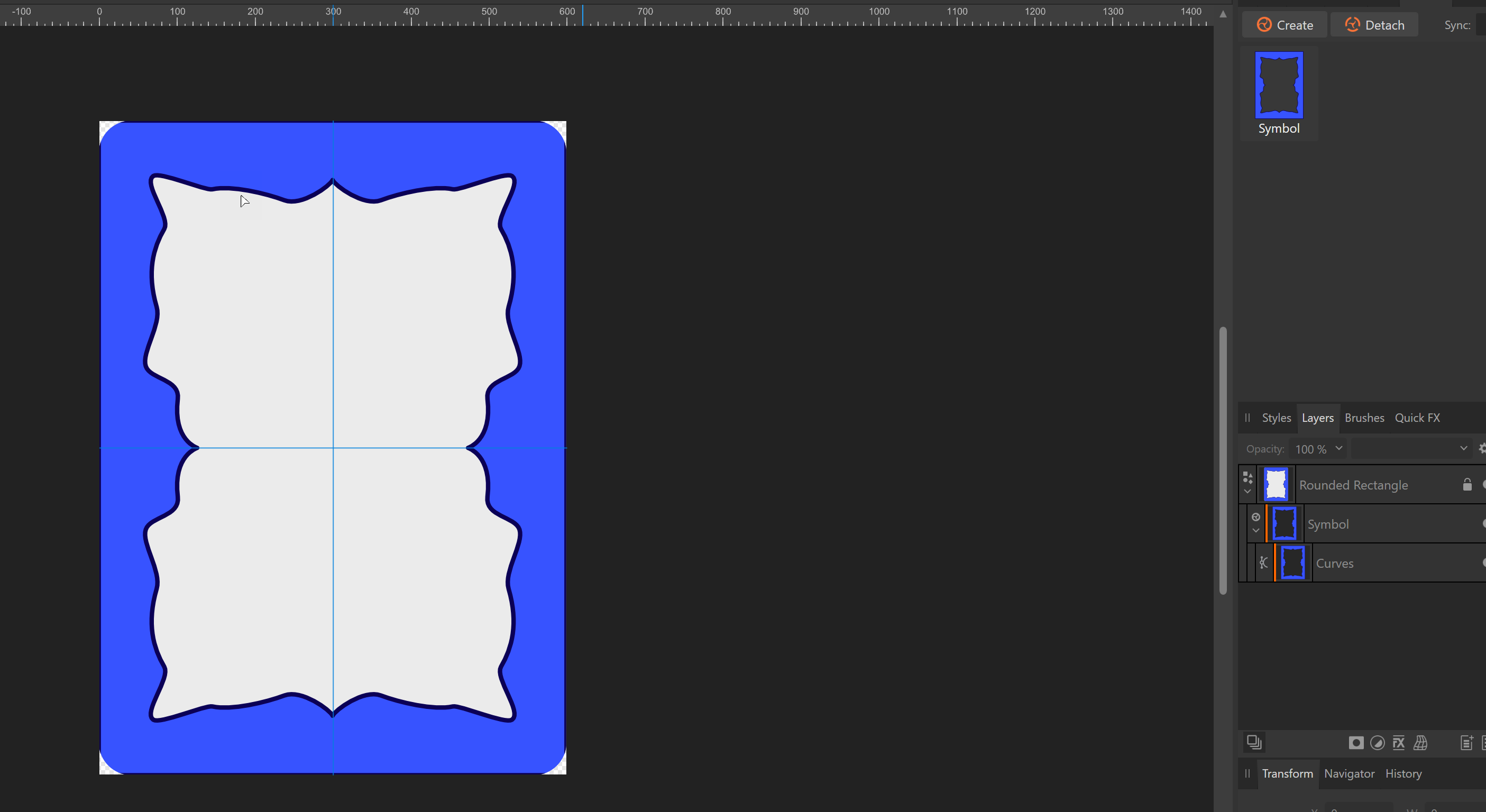Click the Transform panel group grip handle
This screenshot has width=1486, height=812.
point(1247,774)
